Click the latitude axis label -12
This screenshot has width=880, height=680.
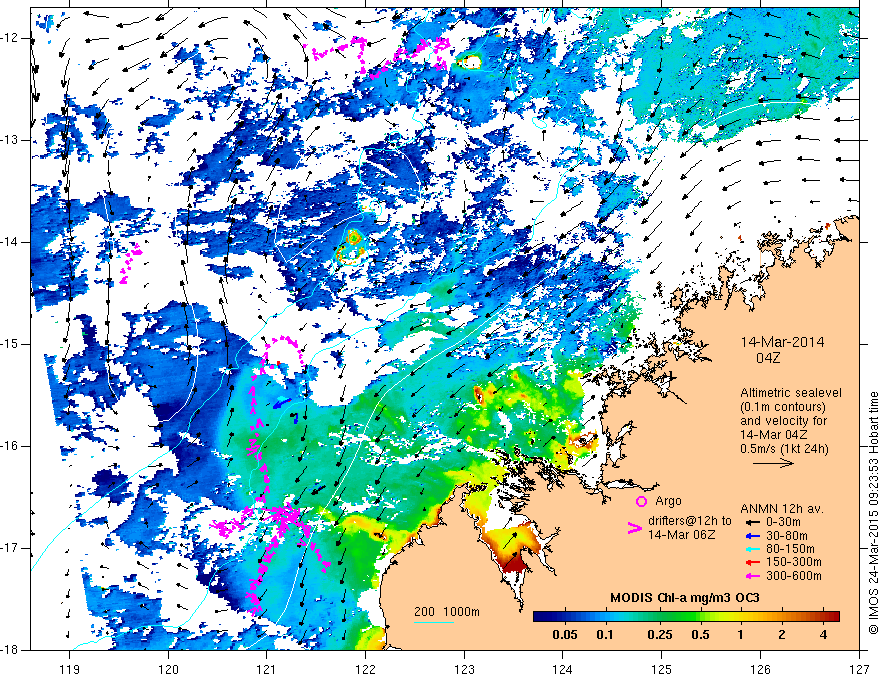pos(10,38)
